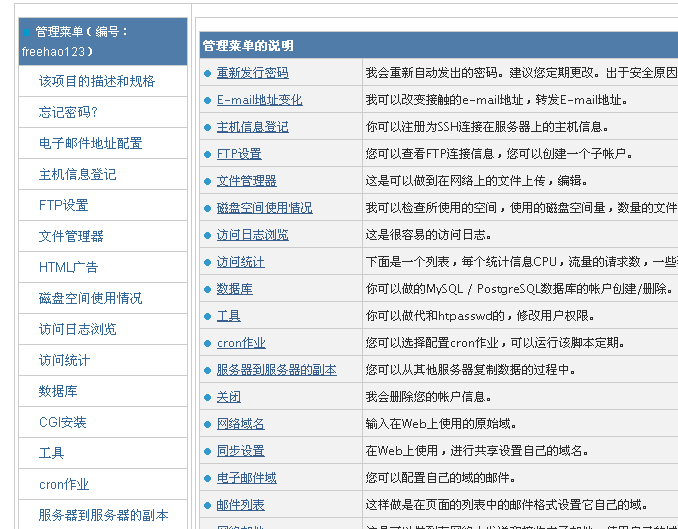Open 电子邮件地址配置 from the sidebar
The image size is (678, 529).
[x=90, y=143]
